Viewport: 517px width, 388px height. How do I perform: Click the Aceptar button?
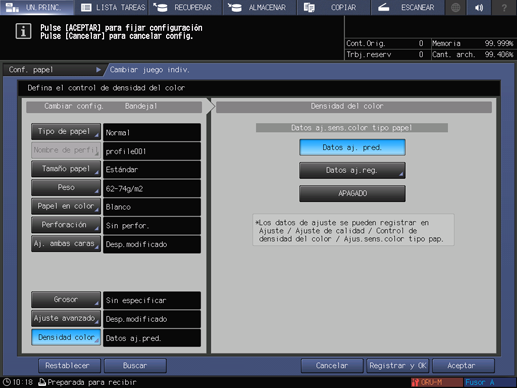(x=463, y=366)
